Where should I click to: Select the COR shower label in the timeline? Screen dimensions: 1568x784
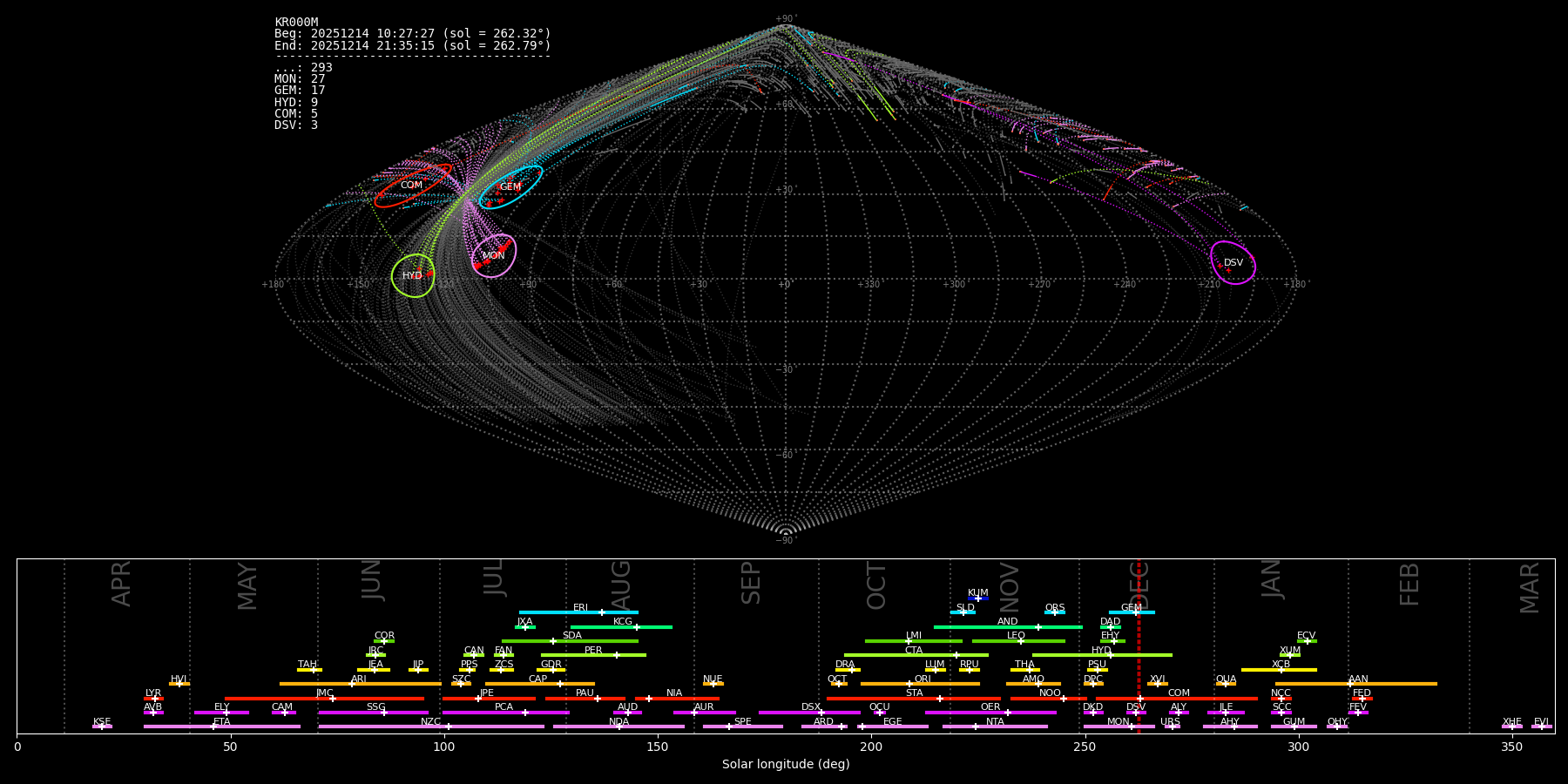(384, 636)
